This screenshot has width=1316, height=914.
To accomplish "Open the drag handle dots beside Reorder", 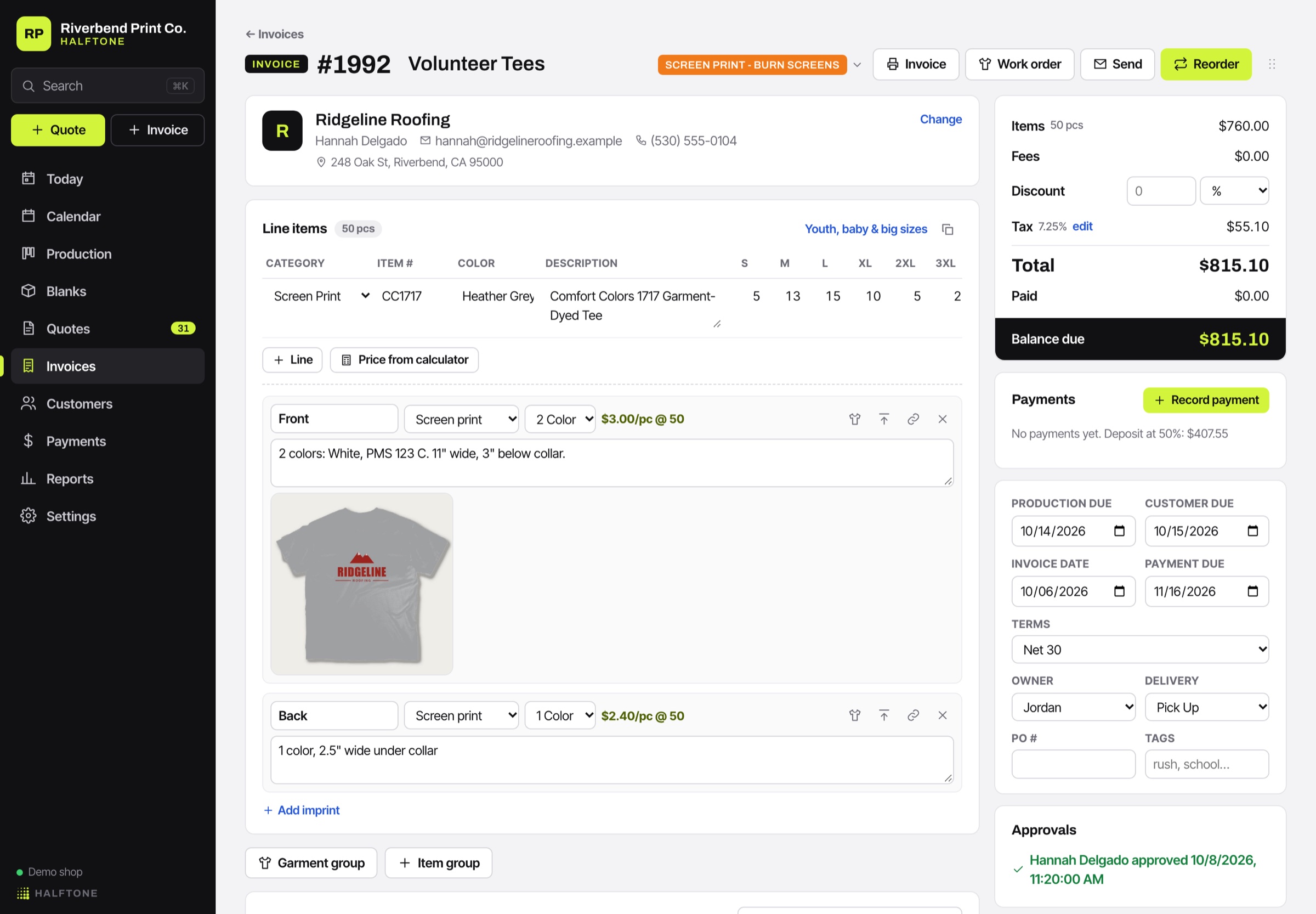I will pyautogui.click(x=1272, y=64).
